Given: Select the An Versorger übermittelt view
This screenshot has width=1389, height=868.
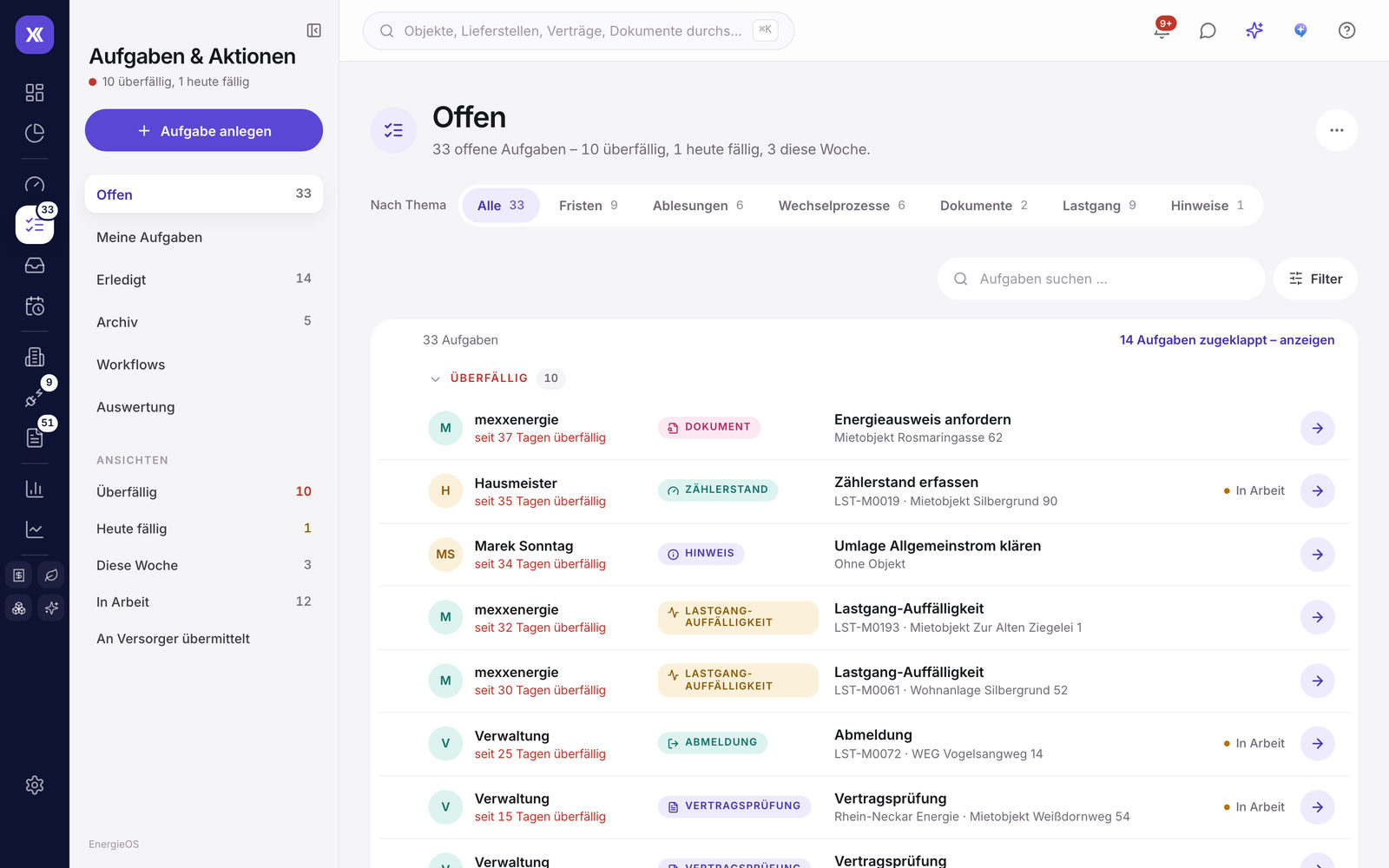Looking at the screenshot, I should (204, 638).
